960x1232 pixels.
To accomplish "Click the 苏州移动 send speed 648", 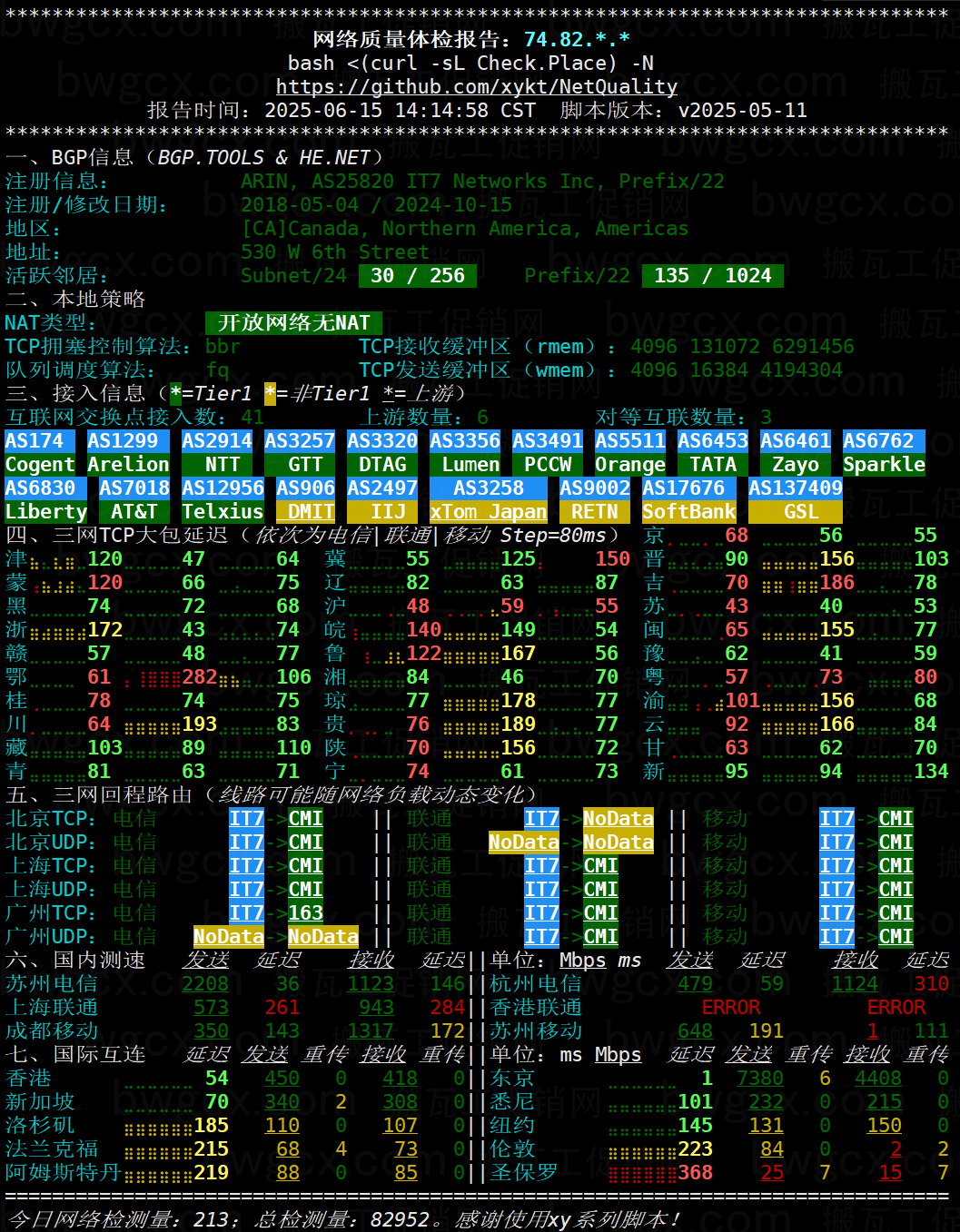I will [695, 1030].
